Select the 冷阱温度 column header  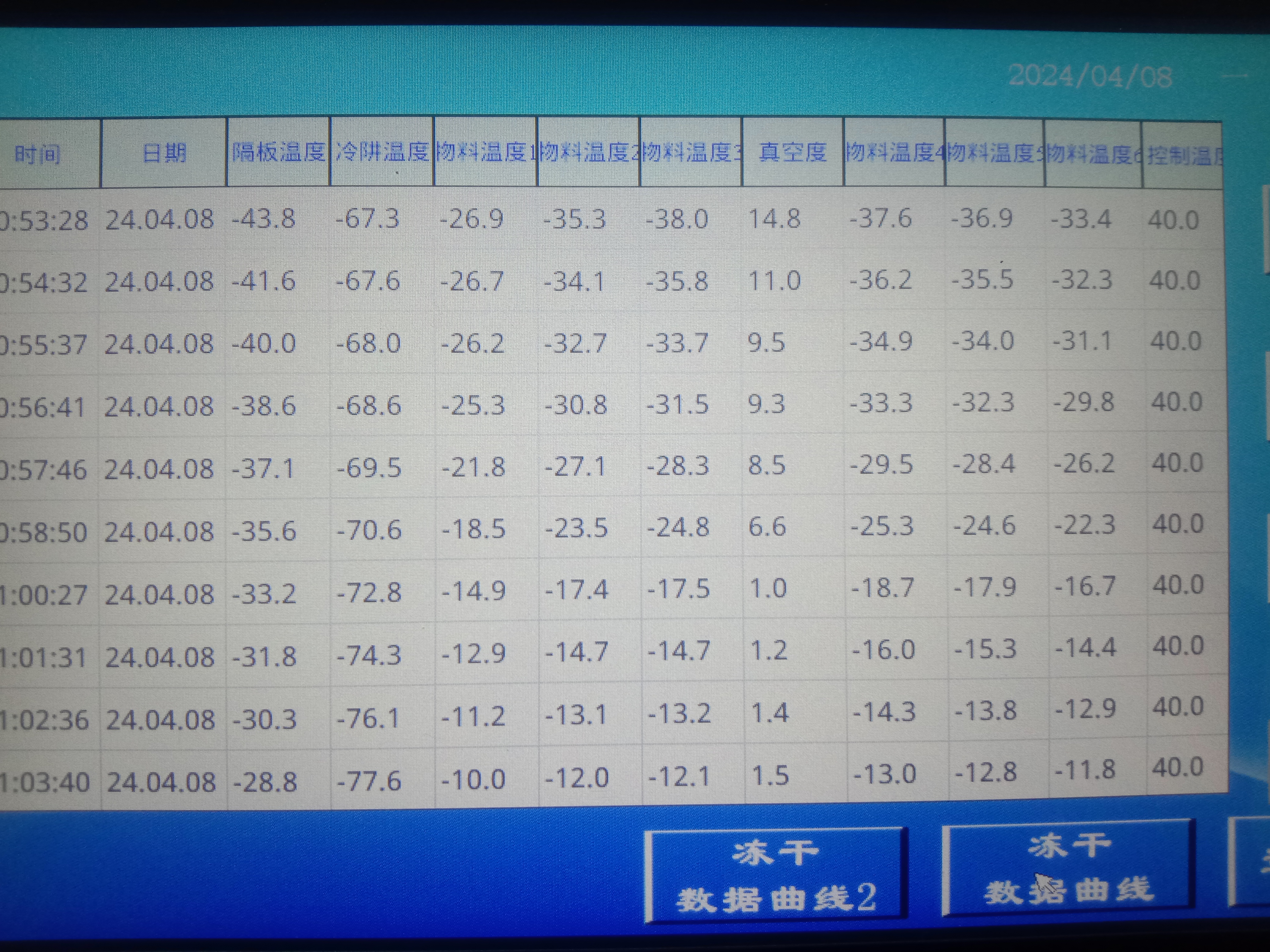point(382,152)
